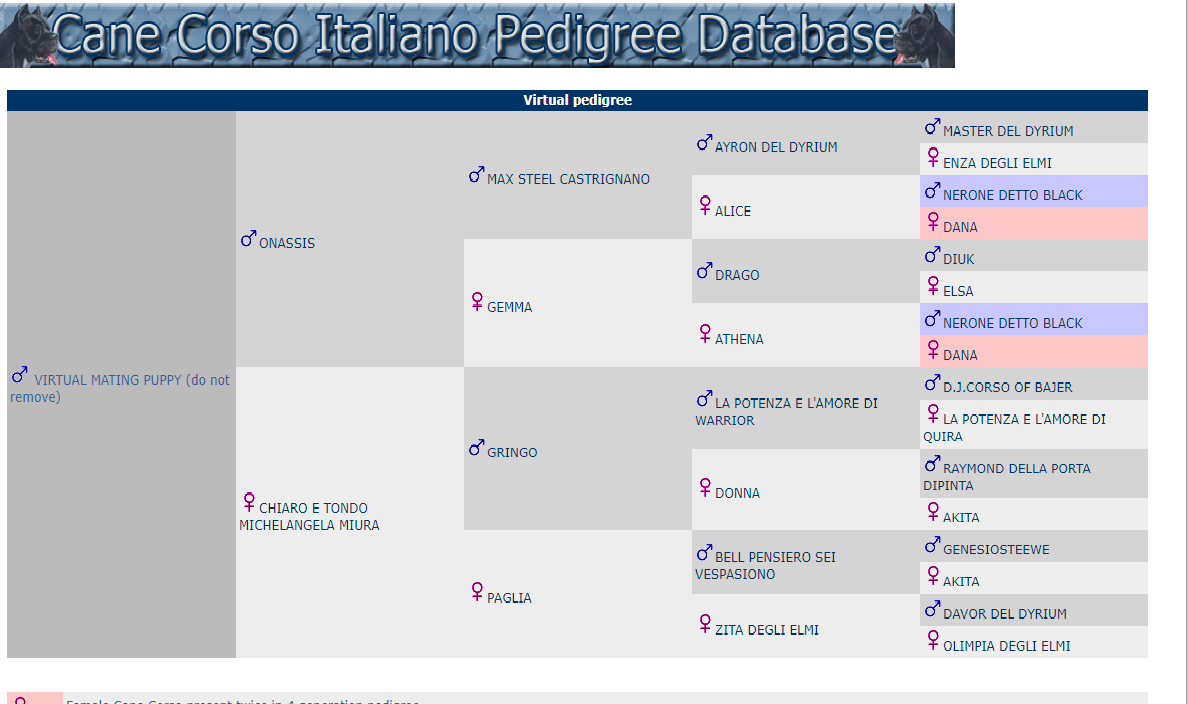Click male symbol beside LA POTENZA WARRIOR

click(x=705, y=399)
